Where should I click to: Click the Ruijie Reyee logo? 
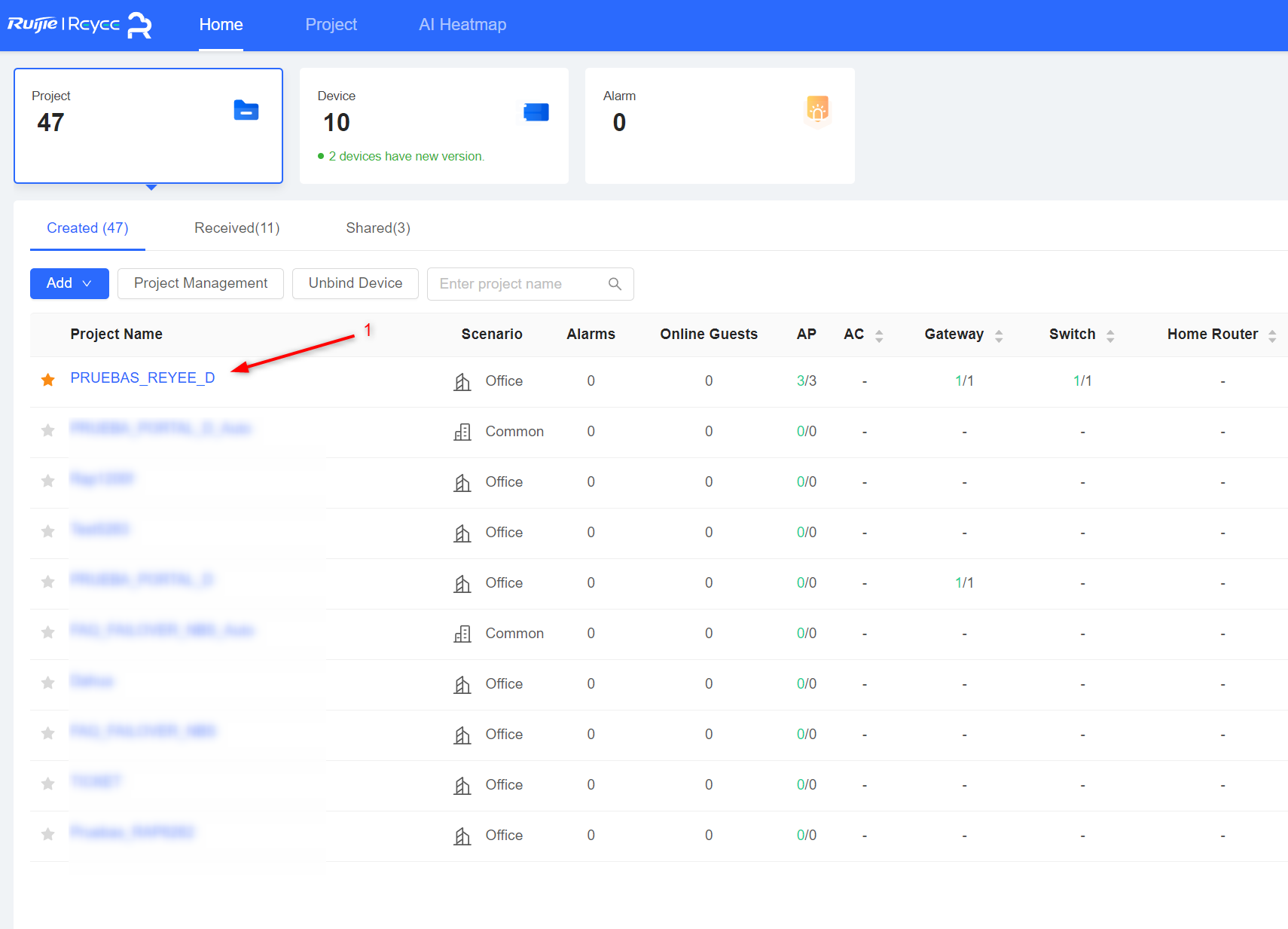[x=80, y=25]
